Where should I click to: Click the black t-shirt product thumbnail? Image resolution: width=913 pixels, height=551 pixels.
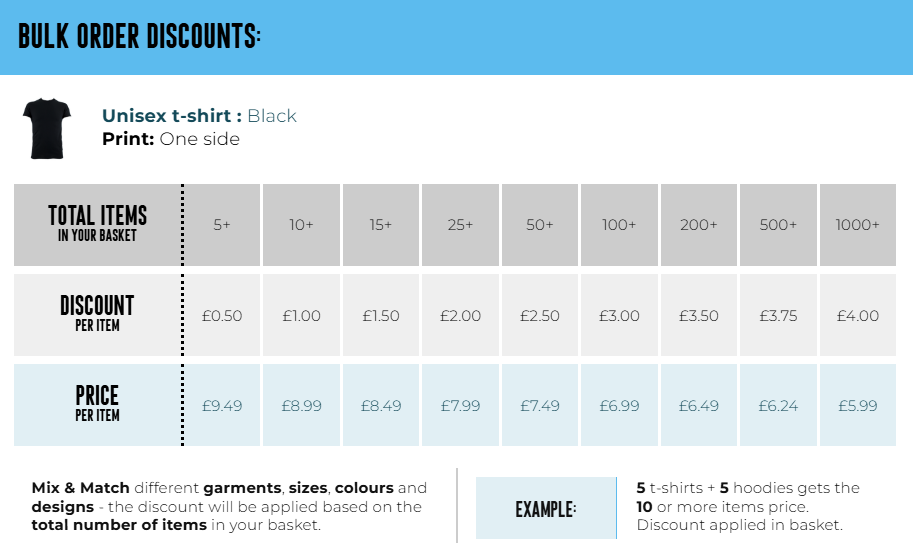(x=48, y=128)
